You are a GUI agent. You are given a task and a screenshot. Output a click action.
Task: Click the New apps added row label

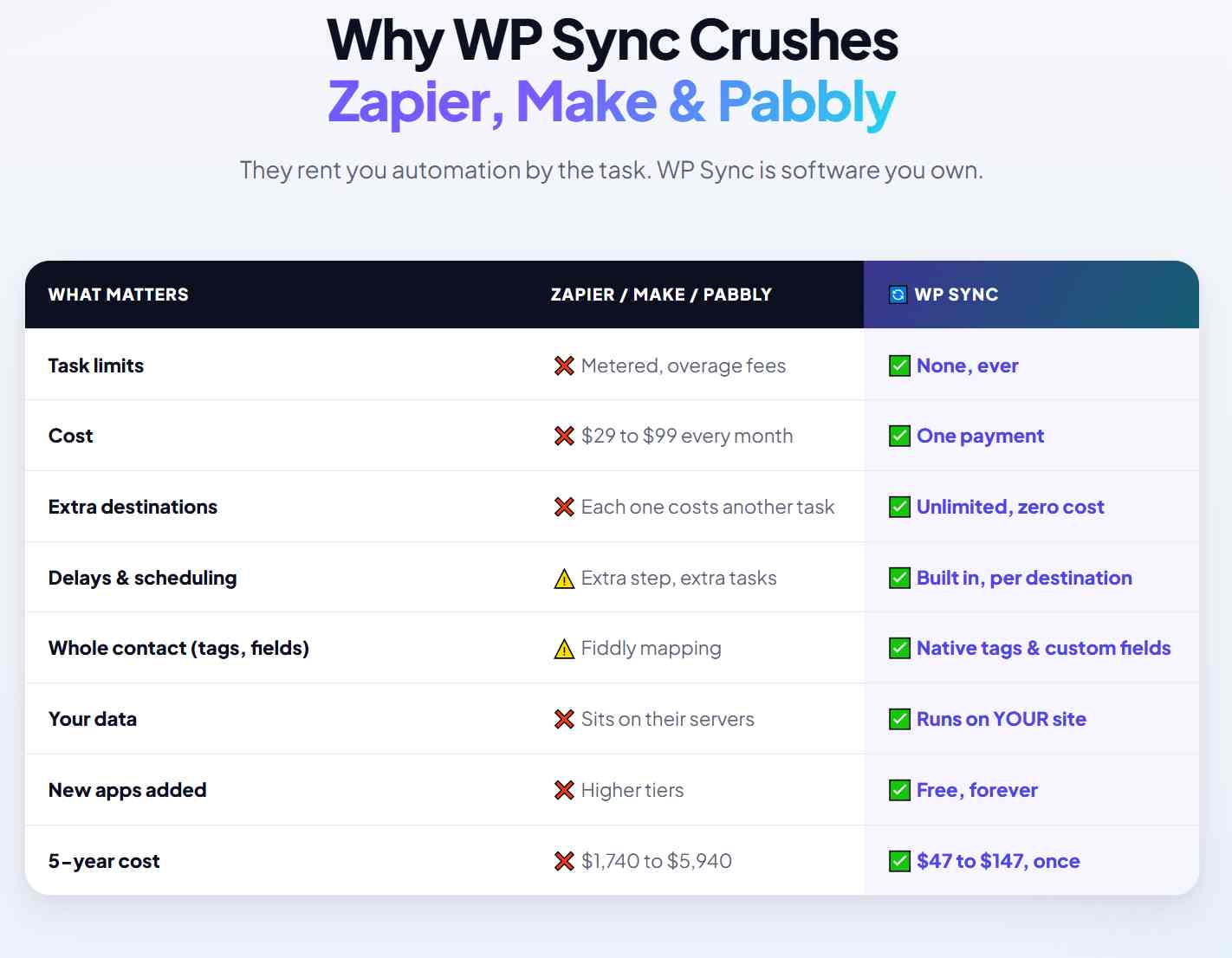coord(127,790)
